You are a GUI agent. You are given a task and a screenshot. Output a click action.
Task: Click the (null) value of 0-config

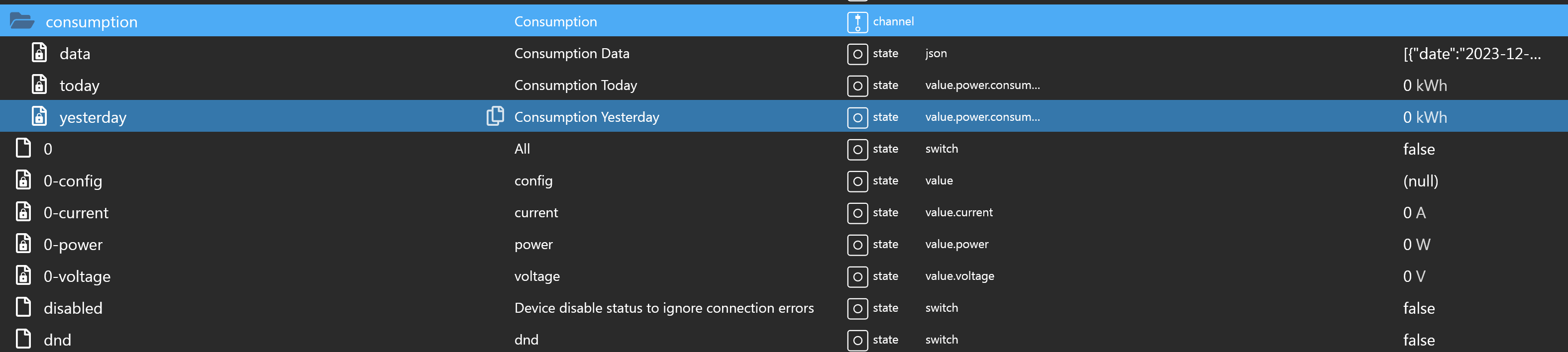(1420, 181)
